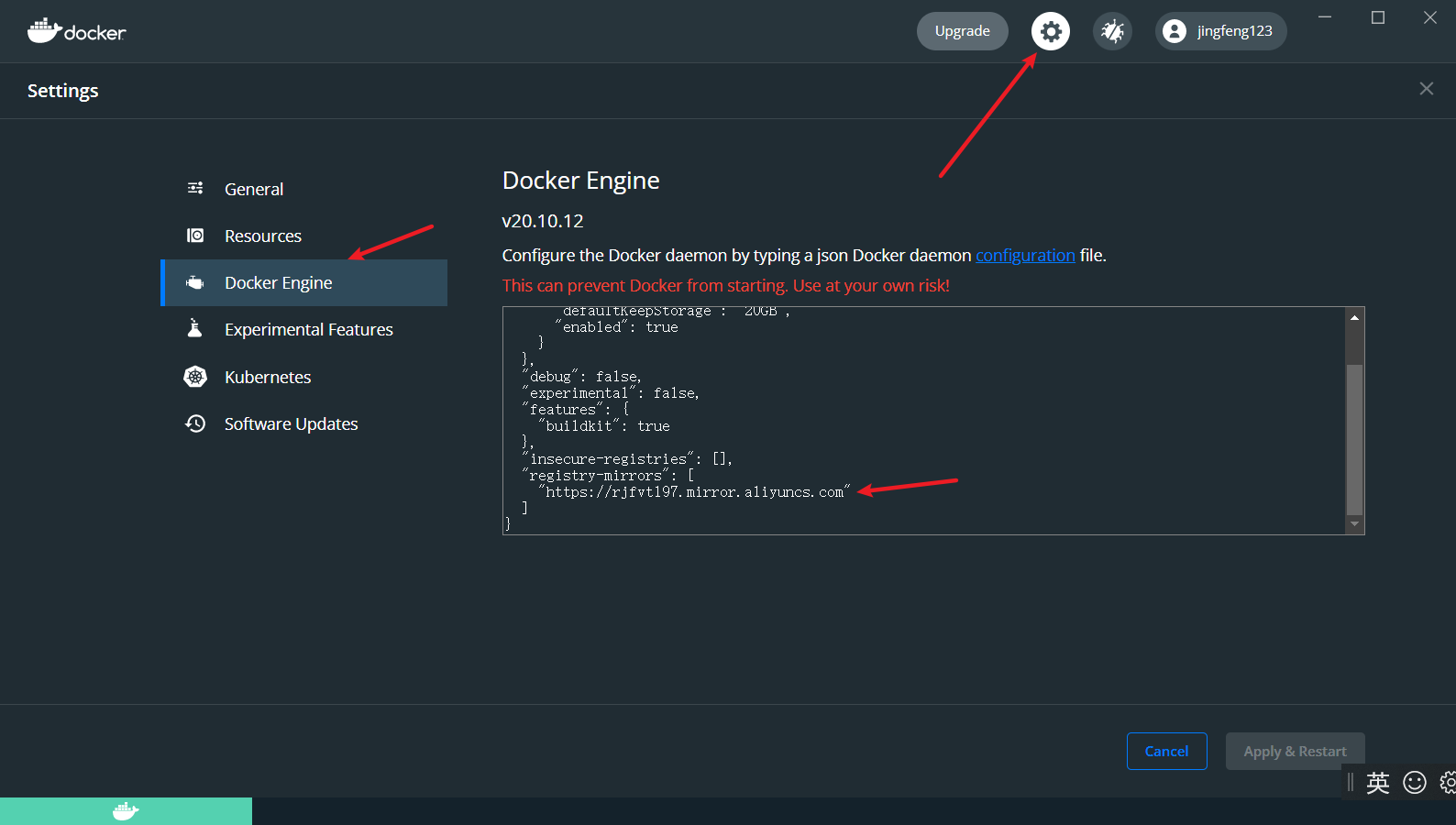Click the Experimental Features flask icon
Image resolution: width=1456 pixels, height=825 pixels.
coord(194,328)
